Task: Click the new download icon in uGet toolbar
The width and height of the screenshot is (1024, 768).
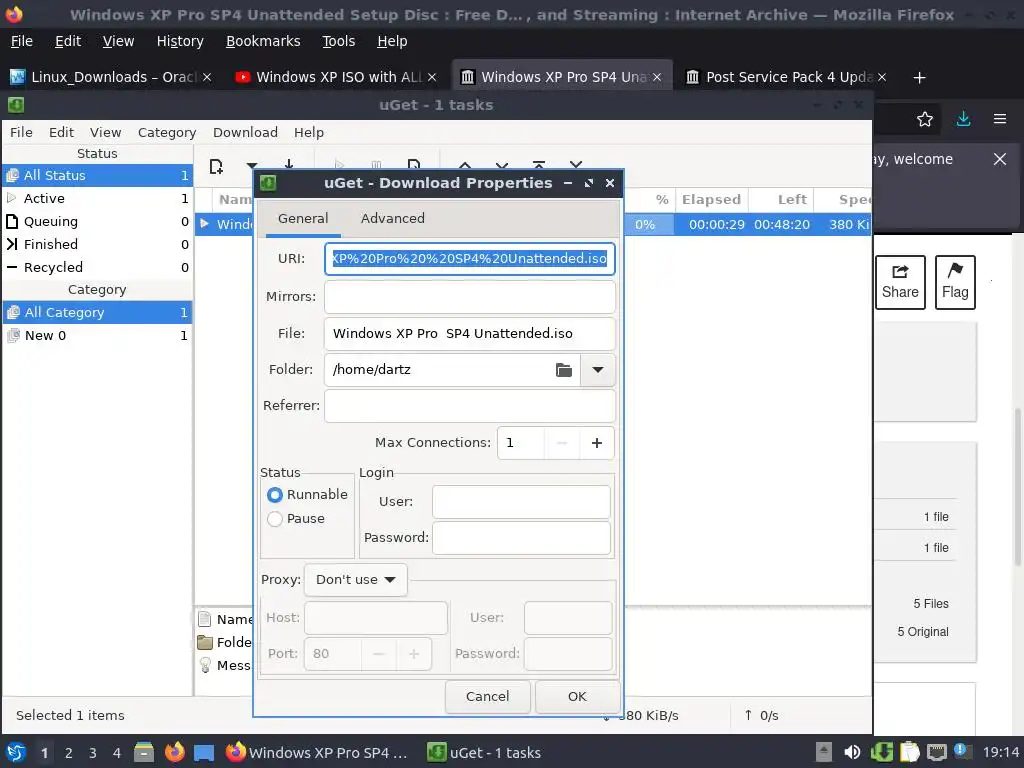Action: (x=216, y=167)
